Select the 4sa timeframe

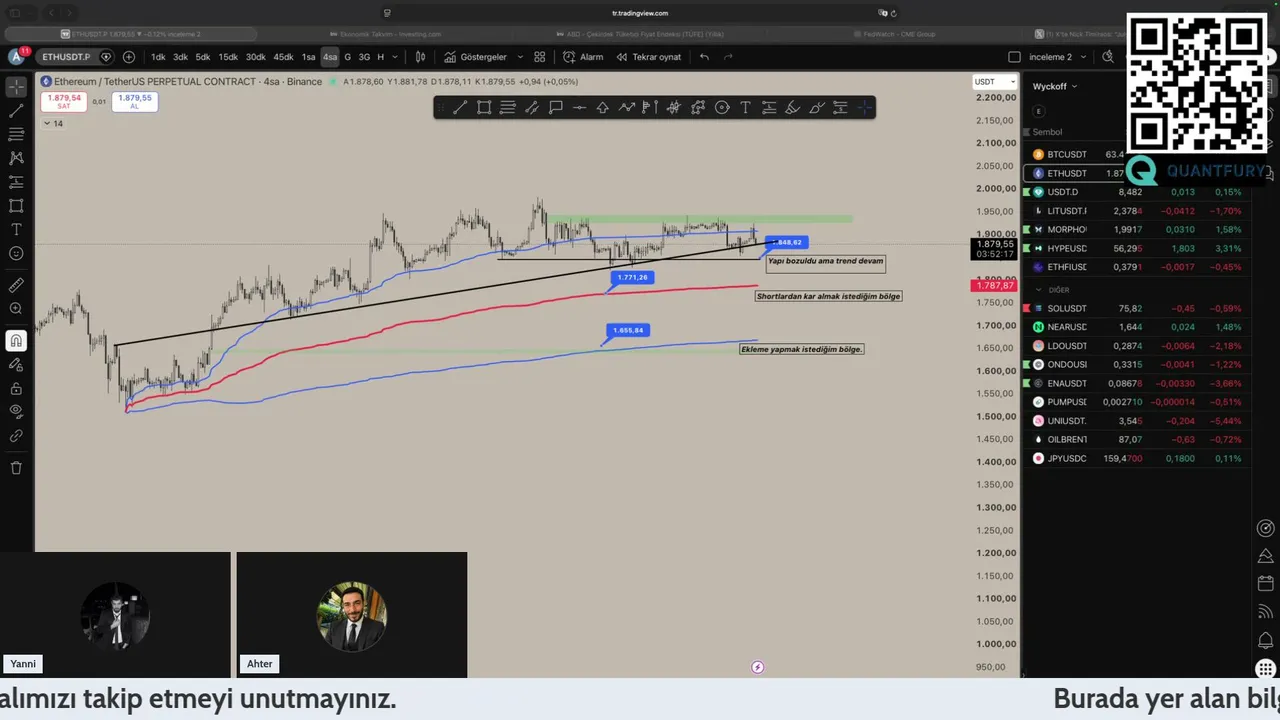[x=330, y=57]
